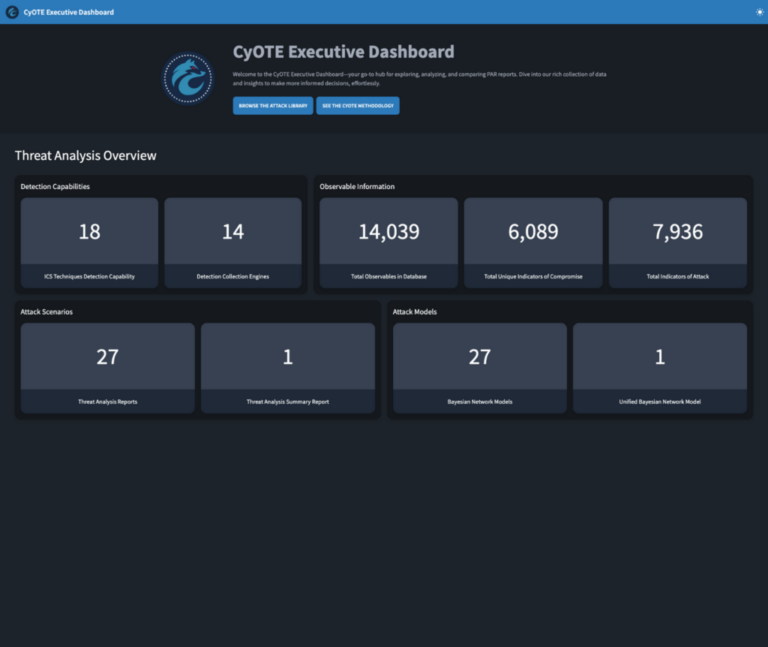This screenshot has height=647, width=768.
Task: Browse the Attack Library button
Action: (273, 106)
